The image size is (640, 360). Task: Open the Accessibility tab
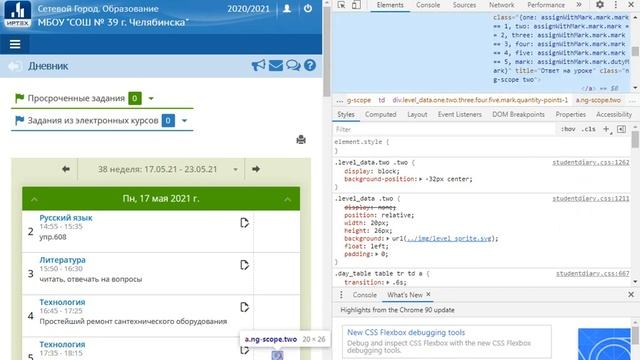(x=614, y=115)
